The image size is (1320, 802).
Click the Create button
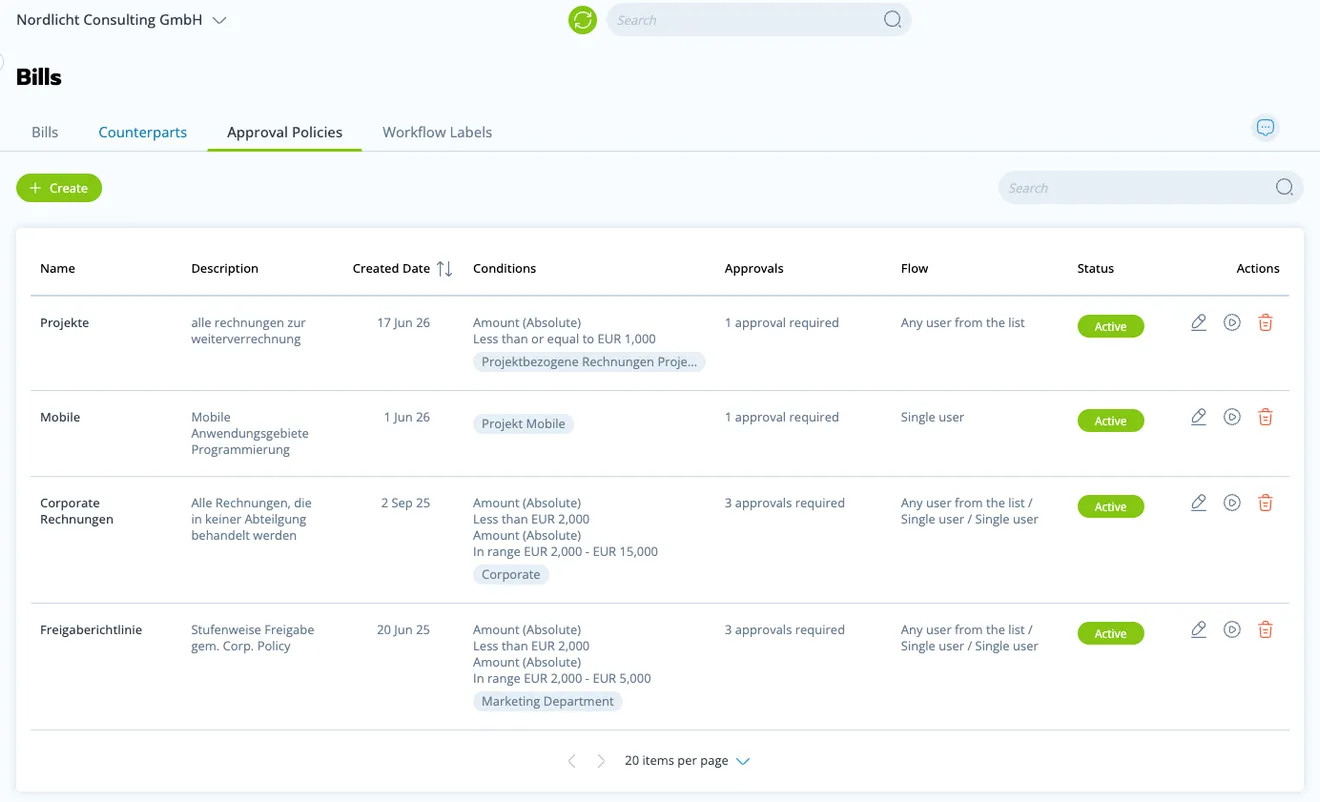point(59,188)
